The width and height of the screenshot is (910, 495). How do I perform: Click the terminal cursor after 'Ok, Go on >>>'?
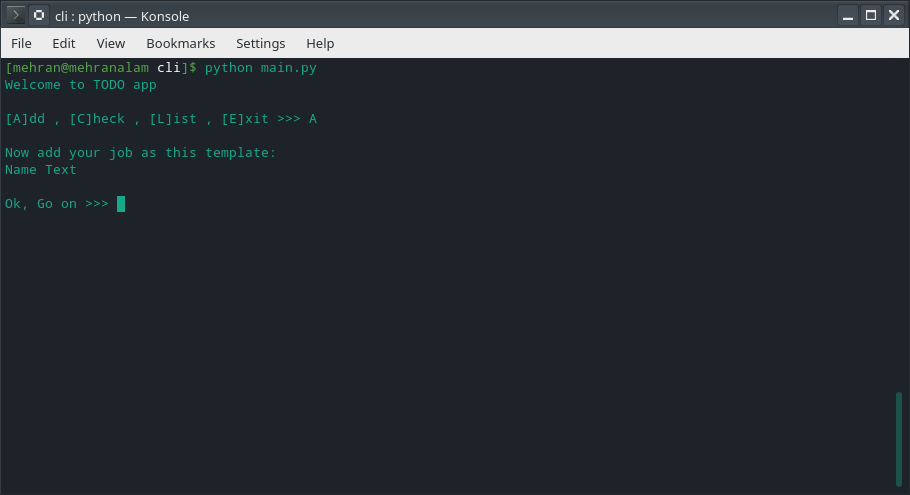121,204
